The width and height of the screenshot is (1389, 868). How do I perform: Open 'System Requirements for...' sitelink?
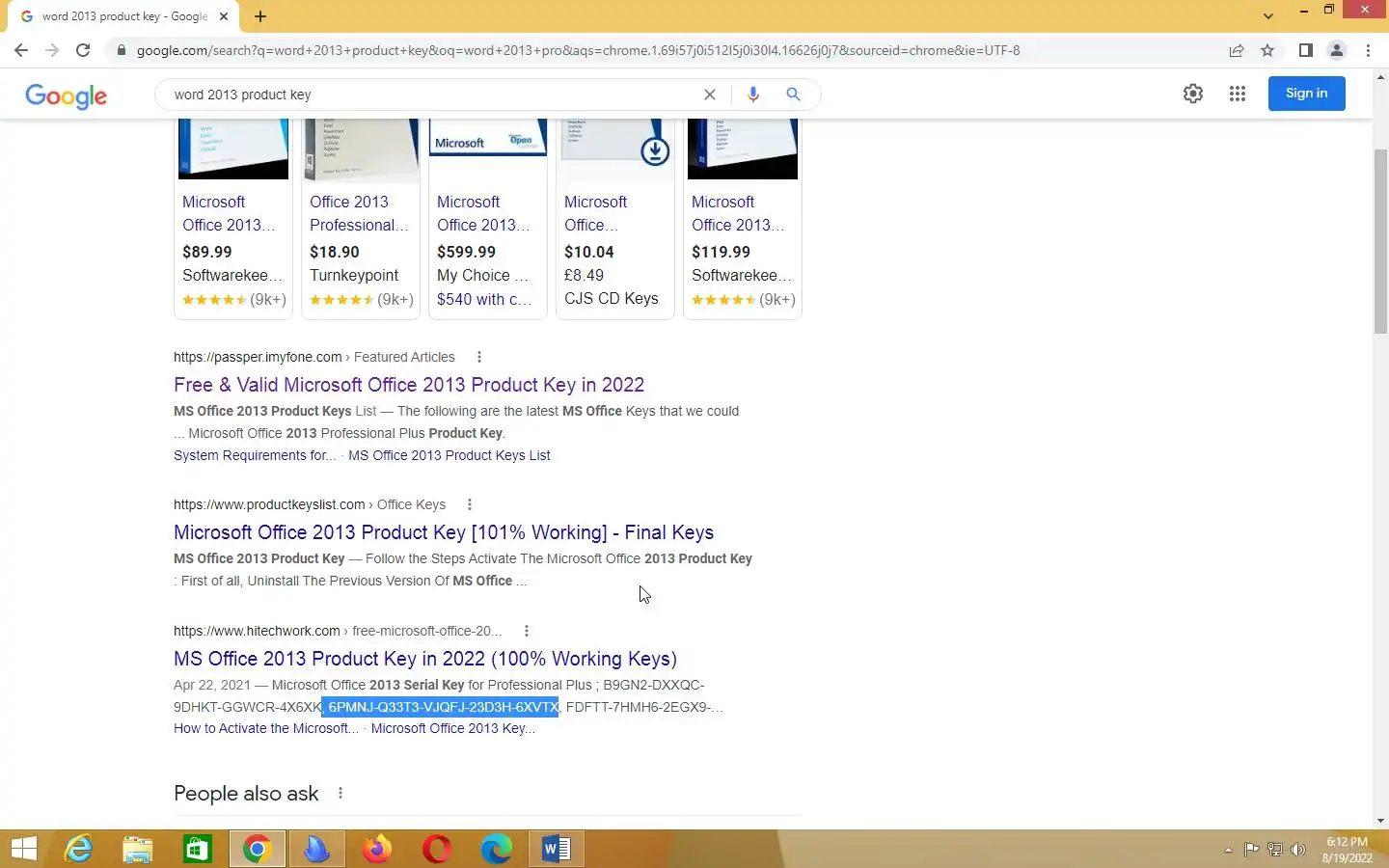(255, 455)
